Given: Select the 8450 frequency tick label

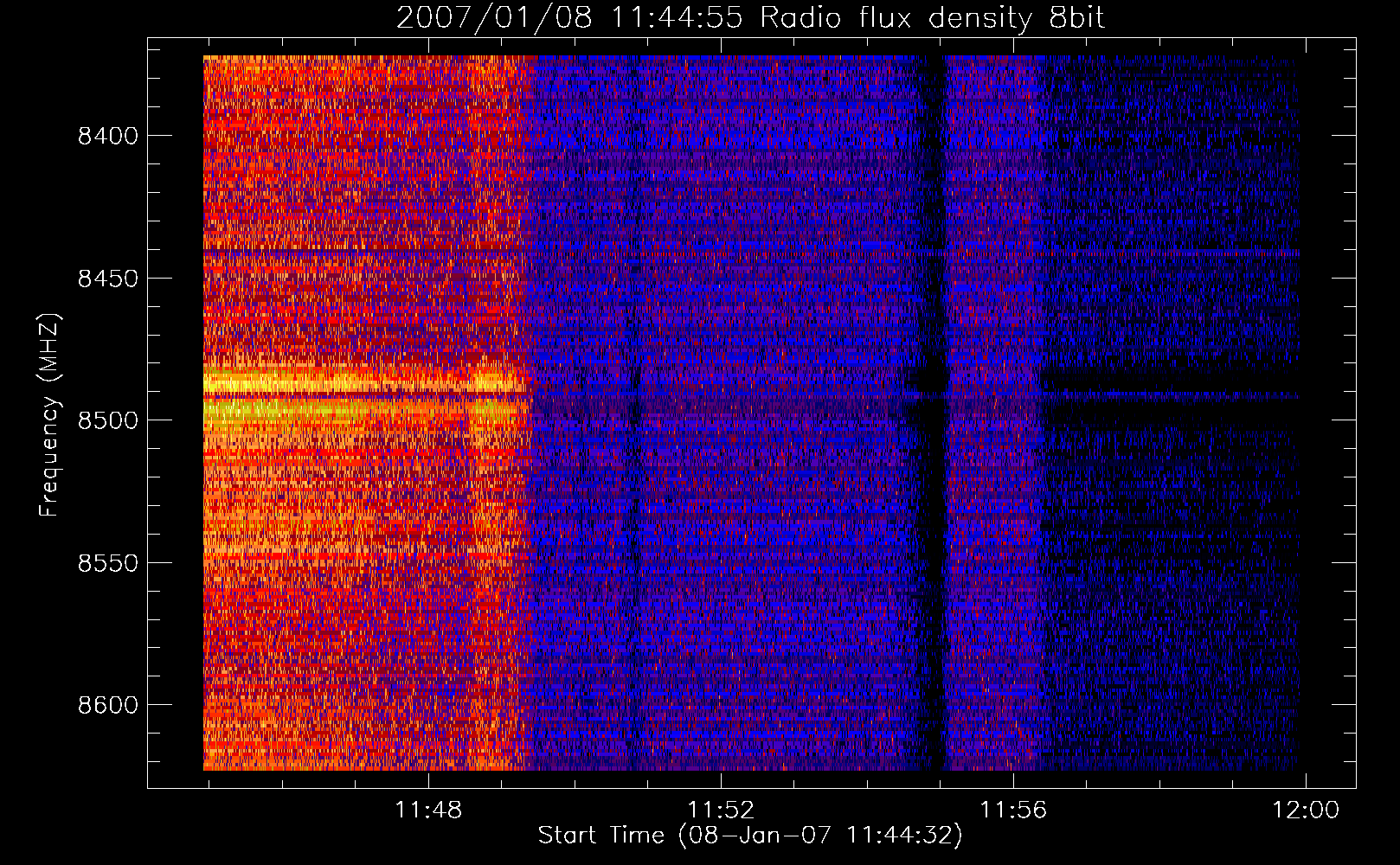Looking at the screenshot, I should [x=108, y=279].
